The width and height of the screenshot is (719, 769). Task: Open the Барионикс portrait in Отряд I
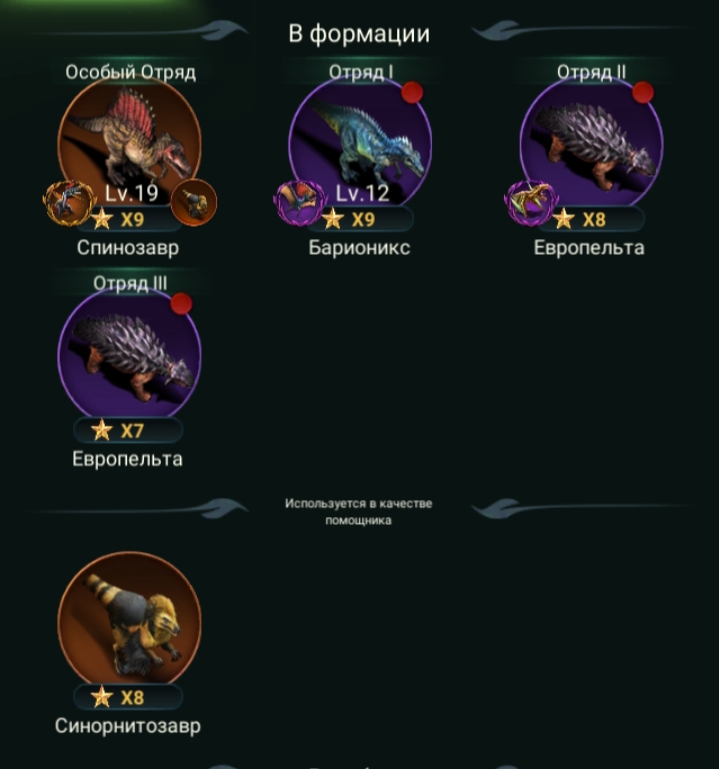pyautogui.click(x=360, y=143)
